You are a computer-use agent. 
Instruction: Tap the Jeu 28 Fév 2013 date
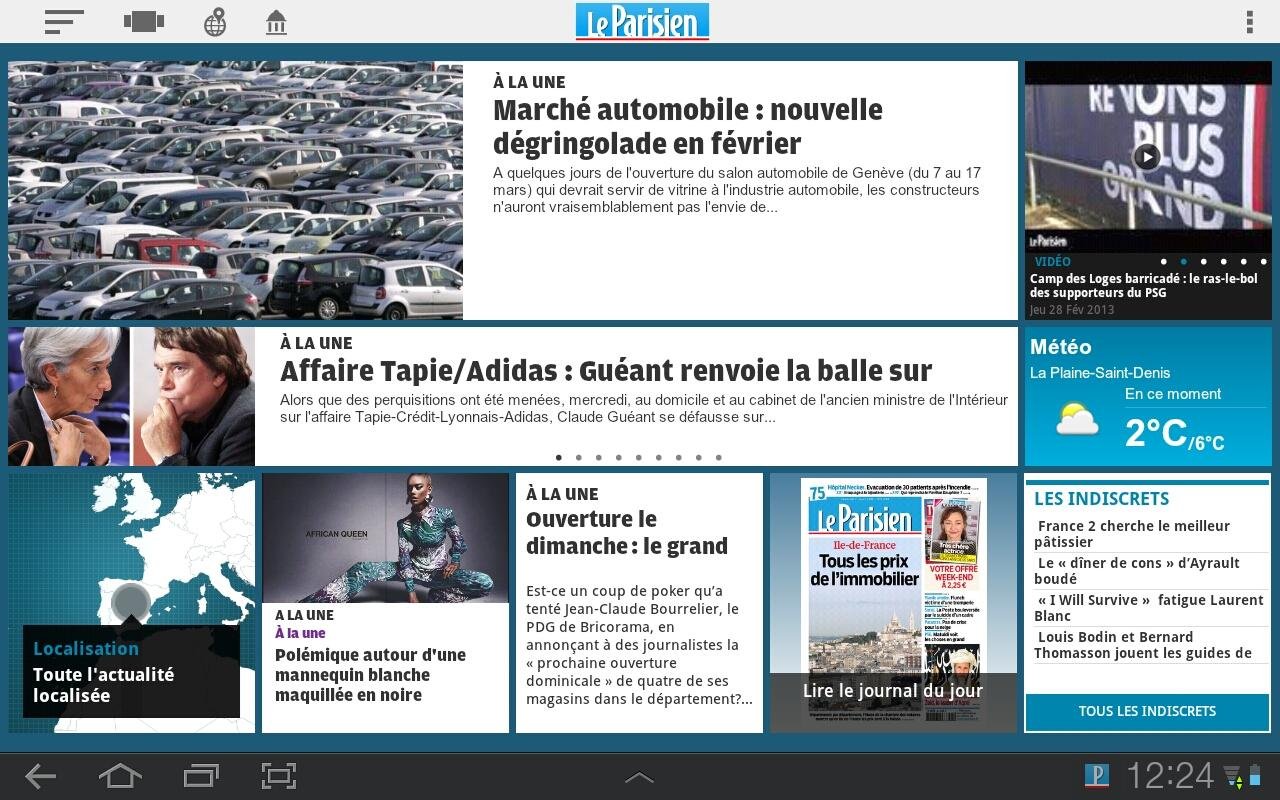(x=1072, y=309)
